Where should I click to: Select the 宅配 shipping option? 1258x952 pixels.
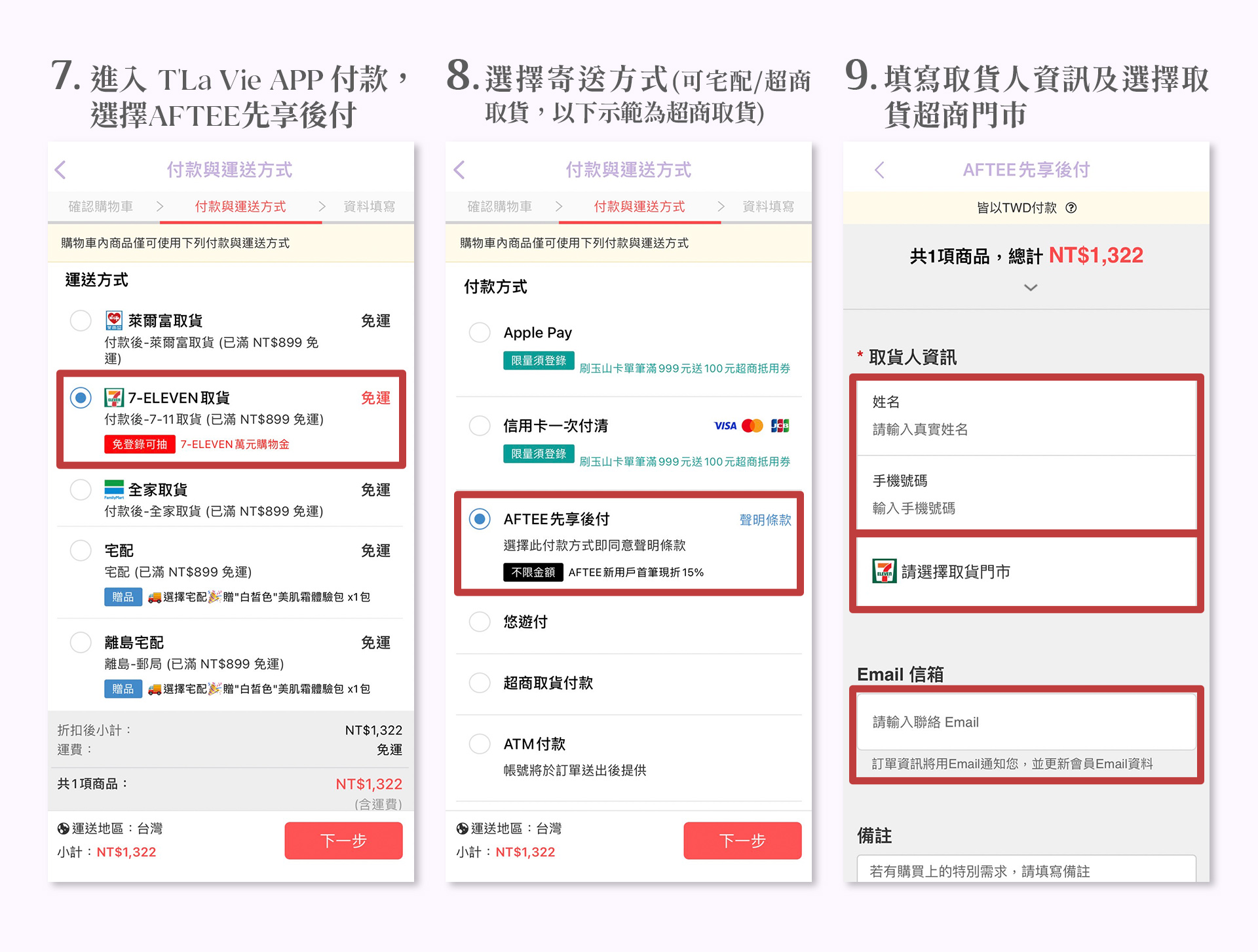point(81,550)
